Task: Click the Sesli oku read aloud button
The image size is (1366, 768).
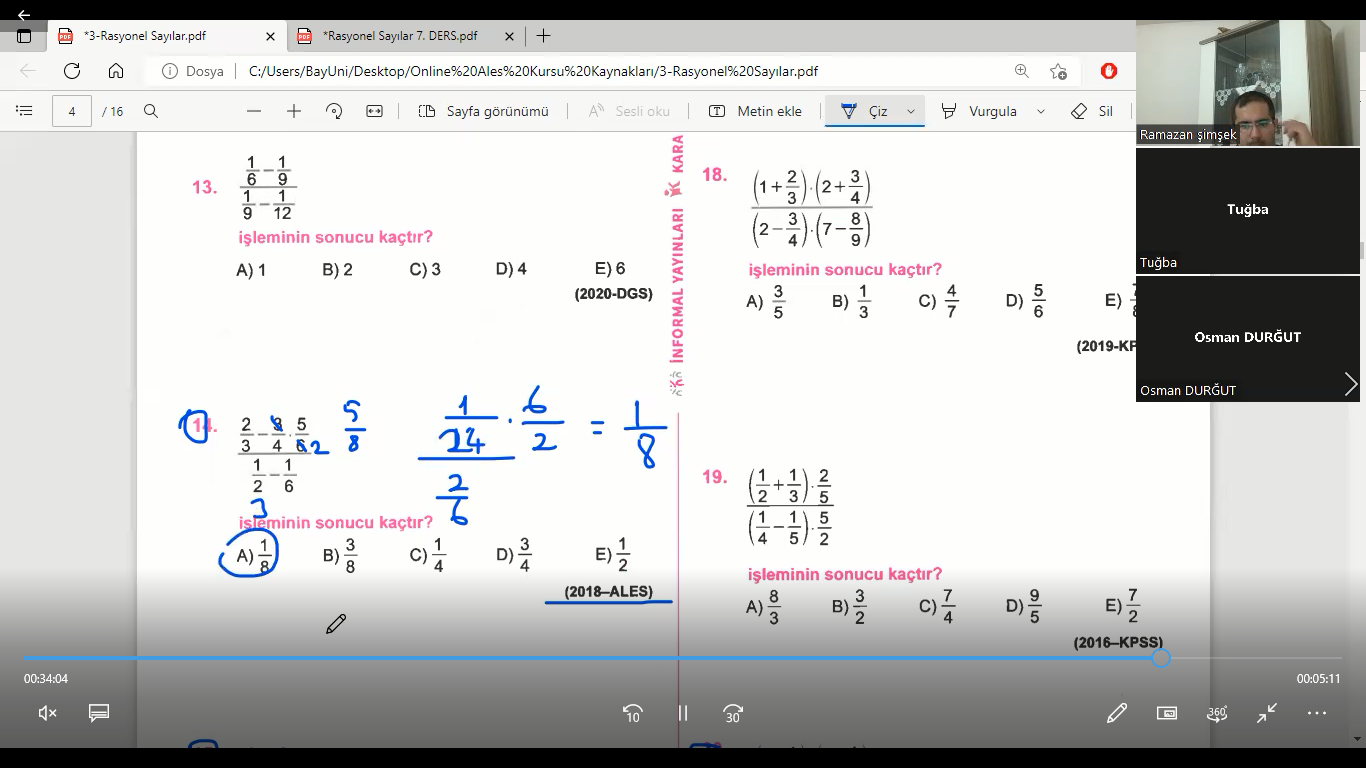Action: coord(629,111)
